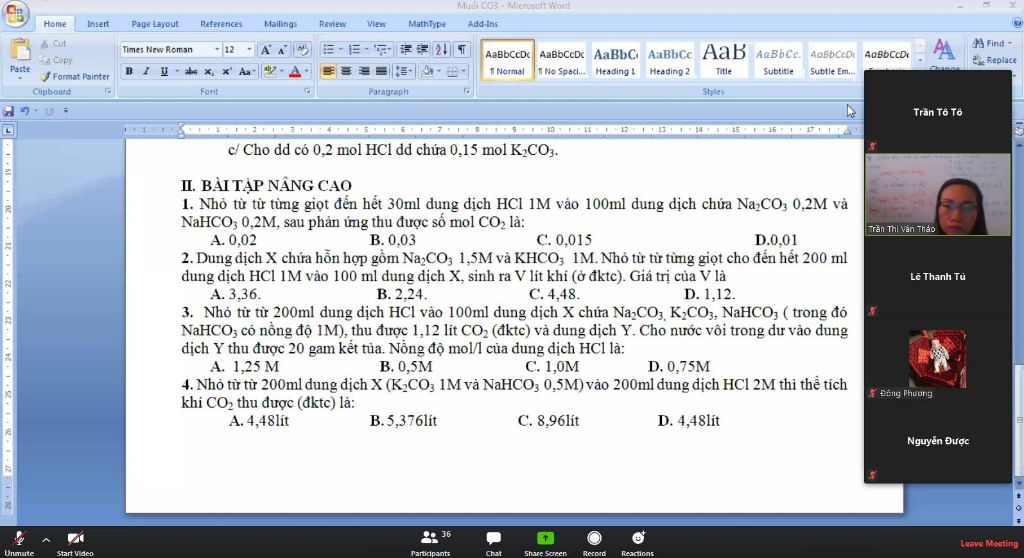The height and width of the screenshot is (558, 1024).
Task: Click the Zoom Record icon
Action: tap(594, 543)
